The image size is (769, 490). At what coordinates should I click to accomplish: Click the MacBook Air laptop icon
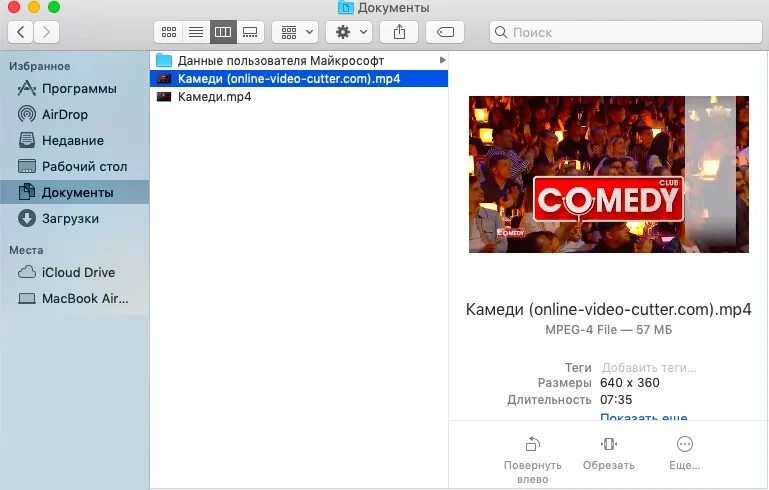26,298
